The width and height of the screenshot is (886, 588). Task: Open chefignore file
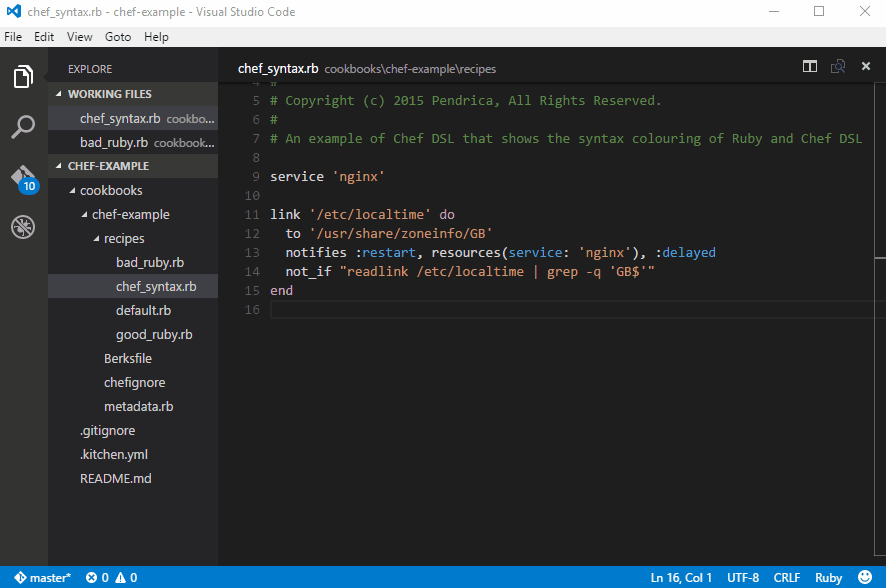tap(133, 382)
